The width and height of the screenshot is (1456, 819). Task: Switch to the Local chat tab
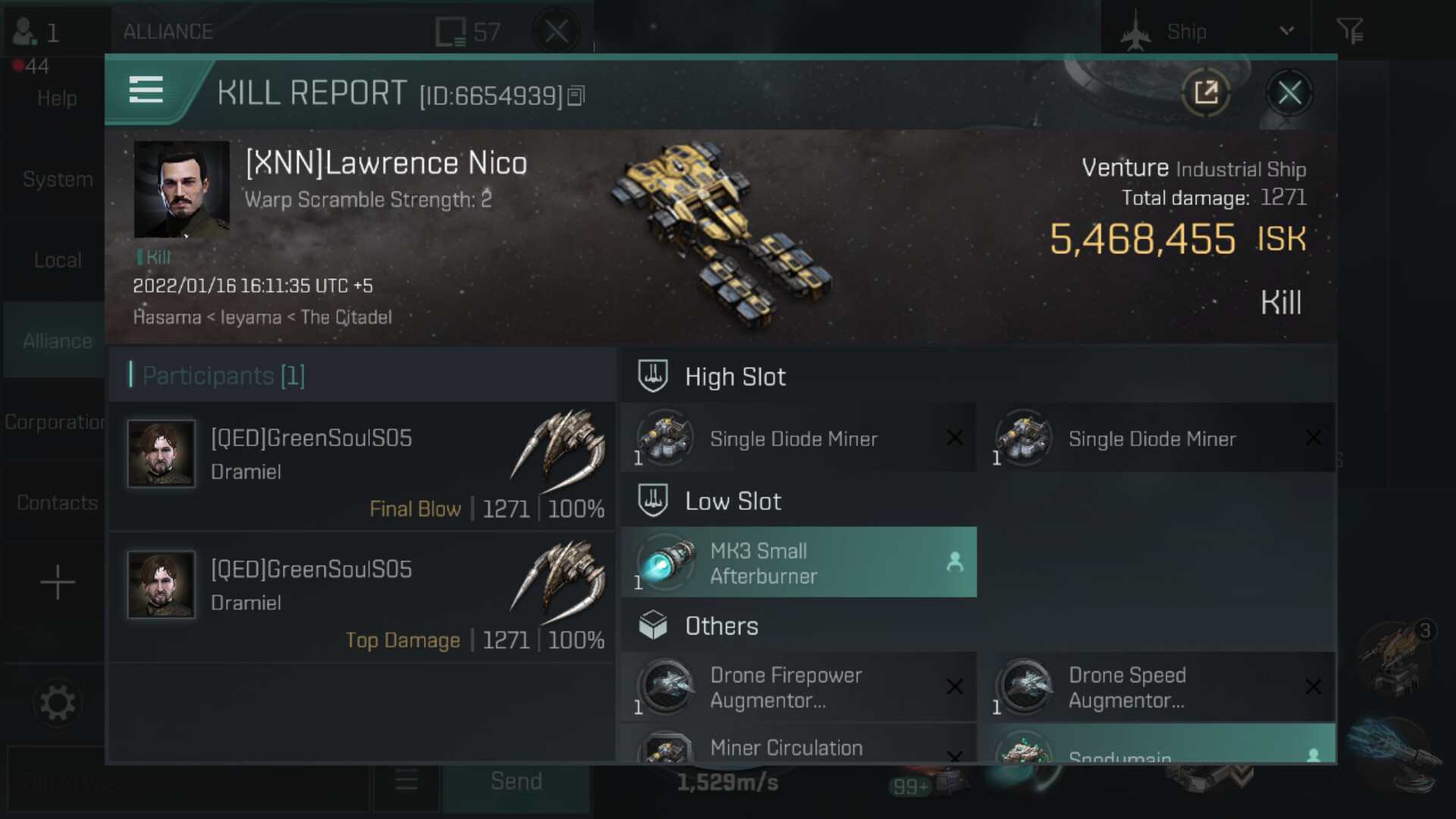click(58, 260)
